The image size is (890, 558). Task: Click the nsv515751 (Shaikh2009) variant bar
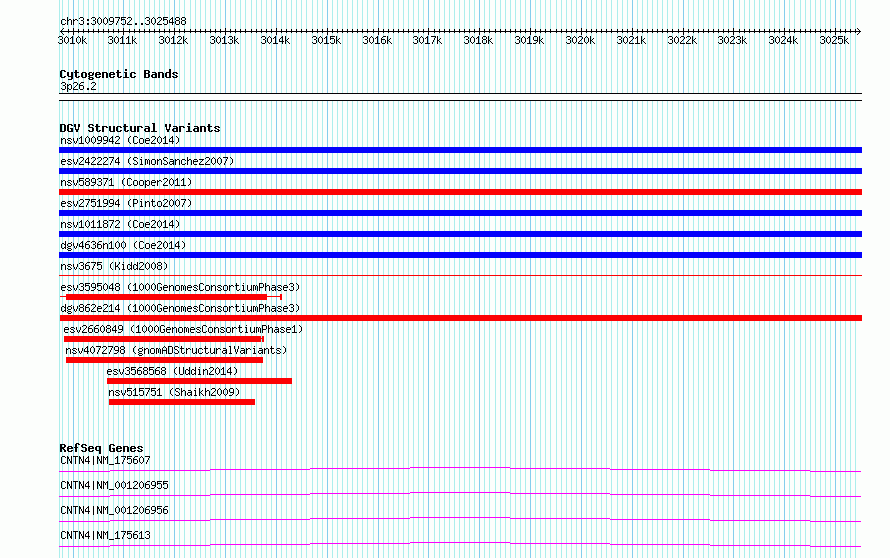(182, 402)
